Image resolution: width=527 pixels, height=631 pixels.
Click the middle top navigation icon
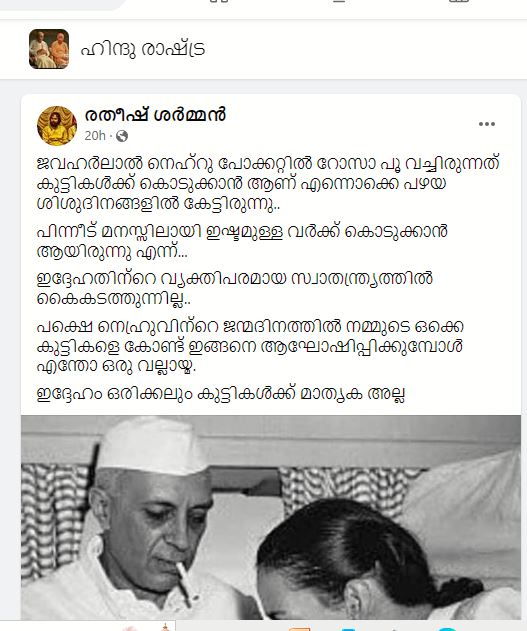(339, 1)
